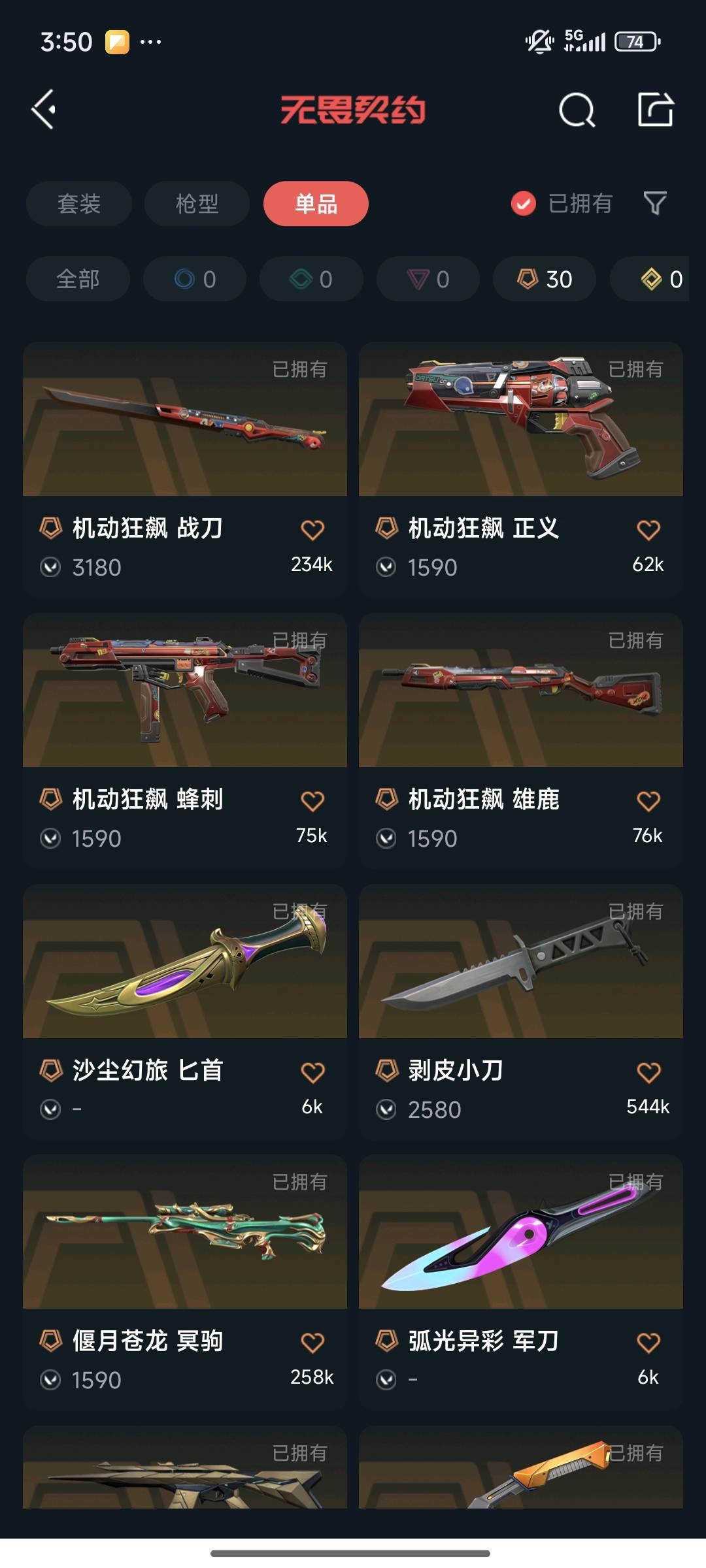Tap heart icon for 剥皮小刀

tap(648, 1072)
